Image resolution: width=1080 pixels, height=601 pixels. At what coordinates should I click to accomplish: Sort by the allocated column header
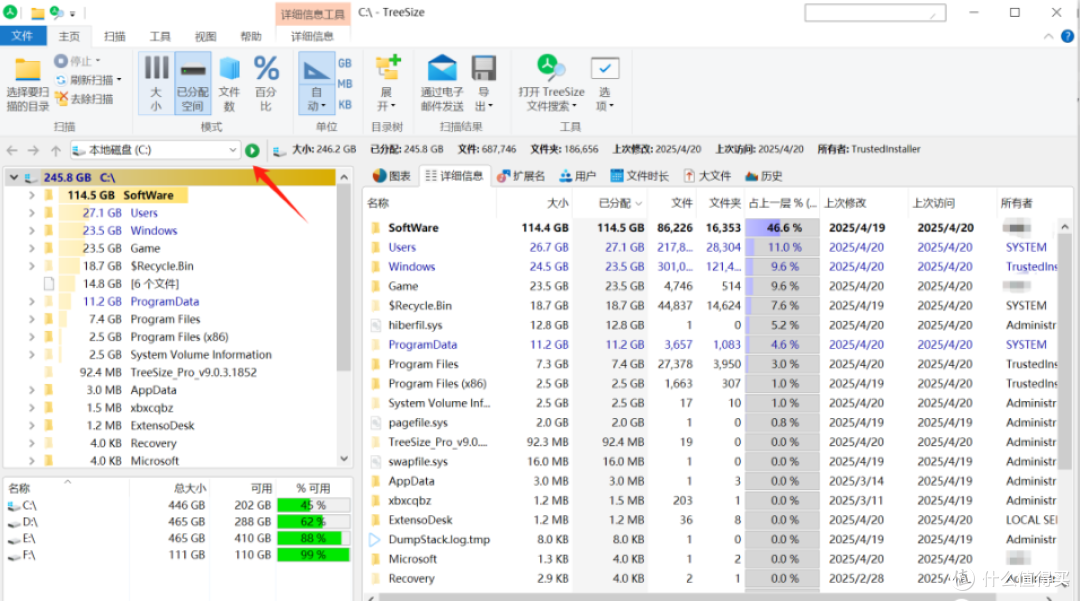[614, 203]
